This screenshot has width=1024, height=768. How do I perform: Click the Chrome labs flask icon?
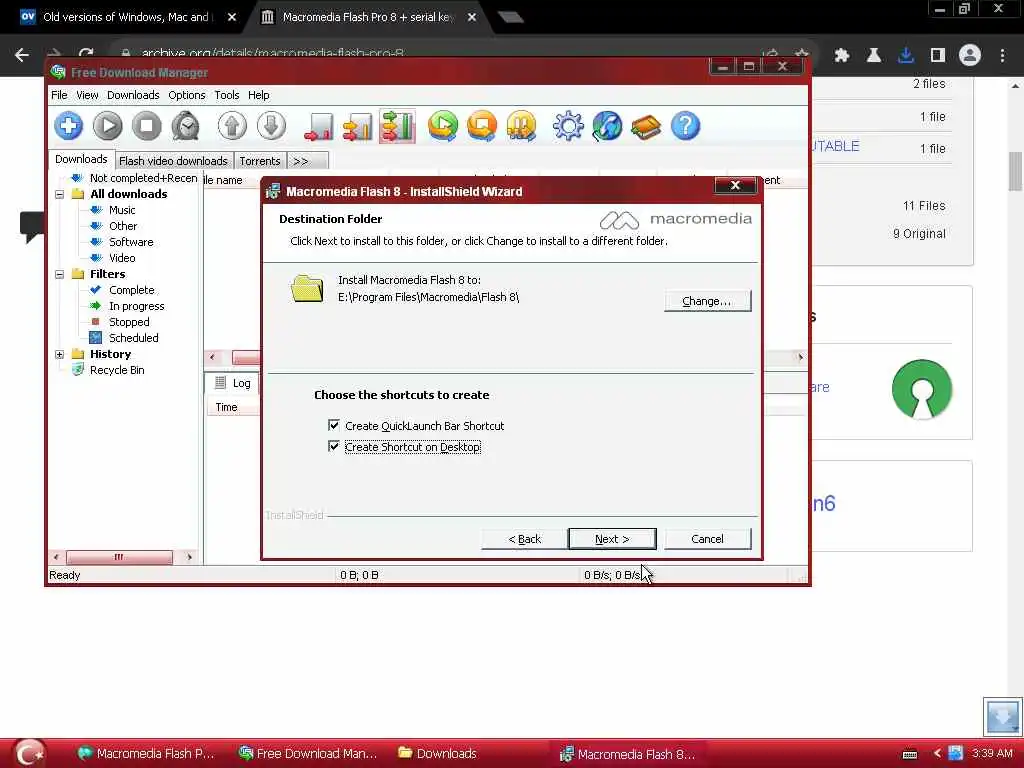point(874,56)
